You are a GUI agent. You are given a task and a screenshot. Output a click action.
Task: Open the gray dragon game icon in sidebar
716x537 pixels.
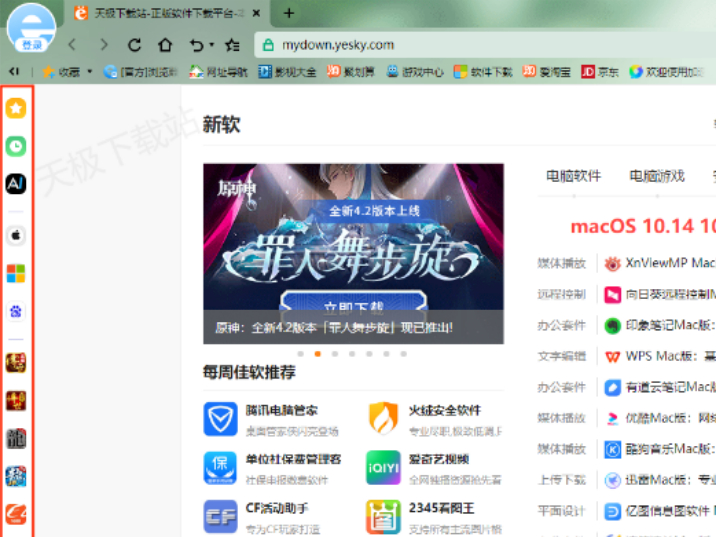tap(16, 439)
